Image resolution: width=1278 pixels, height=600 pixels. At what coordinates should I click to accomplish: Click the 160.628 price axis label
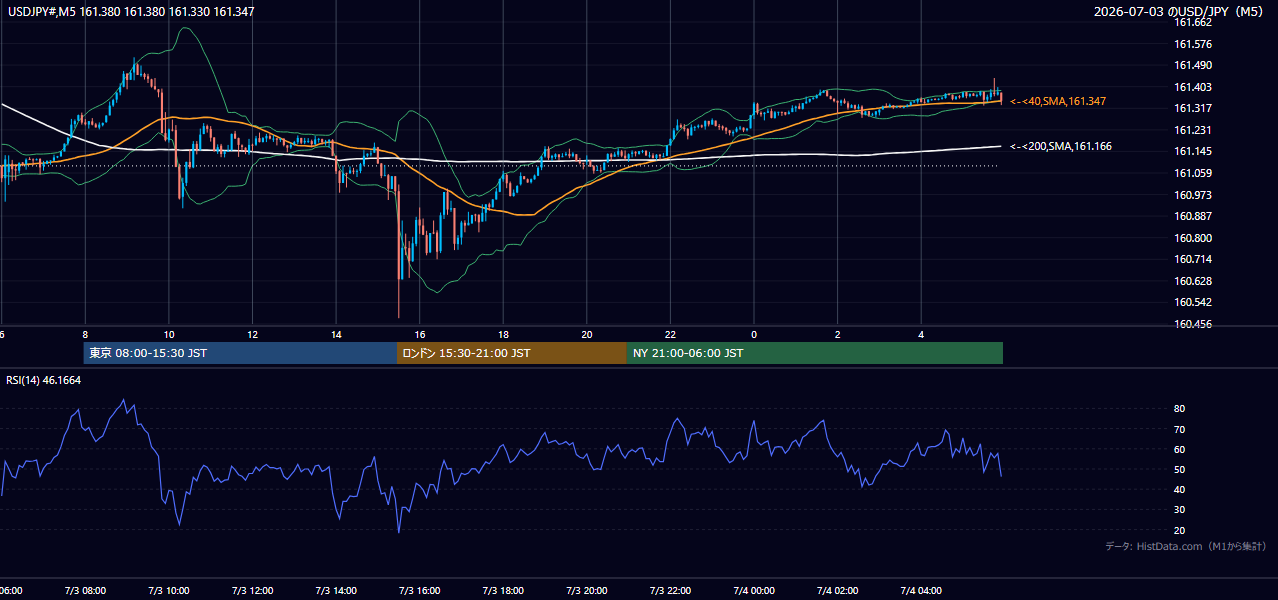(1193, 281)
